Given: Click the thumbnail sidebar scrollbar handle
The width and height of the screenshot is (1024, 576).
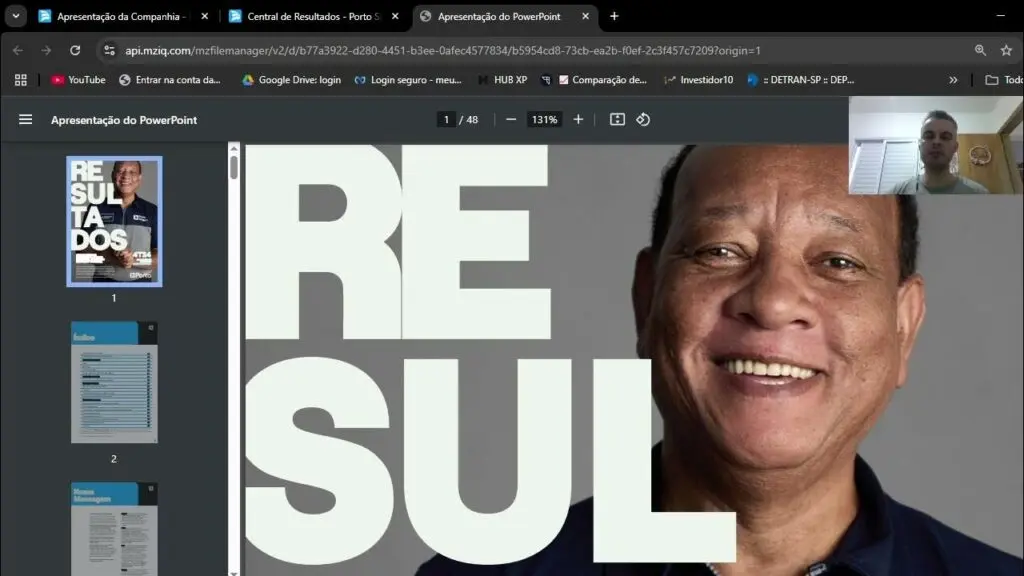Looking at the screenshot, I should (234, 167).
